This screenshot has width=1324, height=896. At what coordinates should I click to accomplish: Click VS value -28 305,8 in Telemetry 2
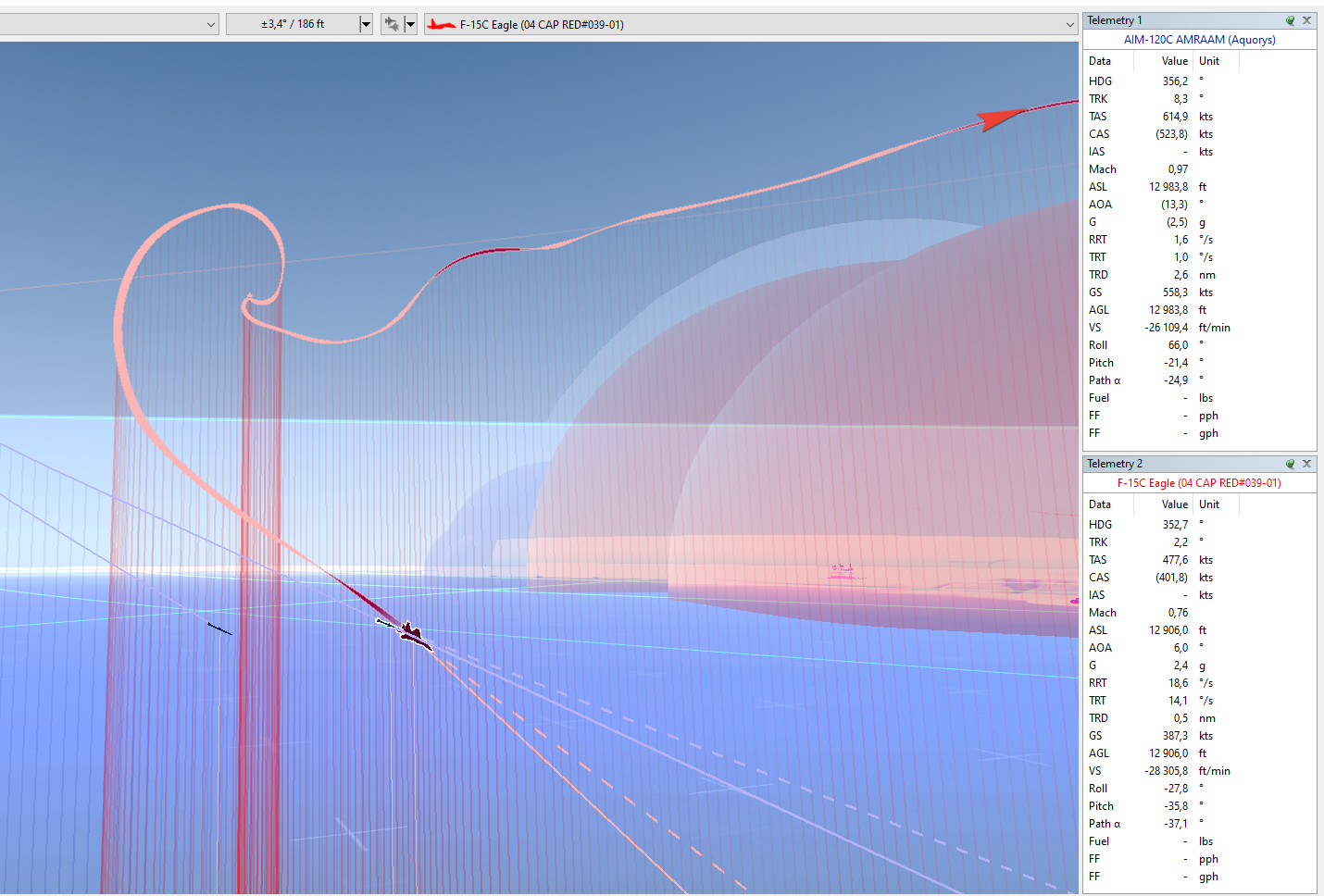[x=1167, y=771]
